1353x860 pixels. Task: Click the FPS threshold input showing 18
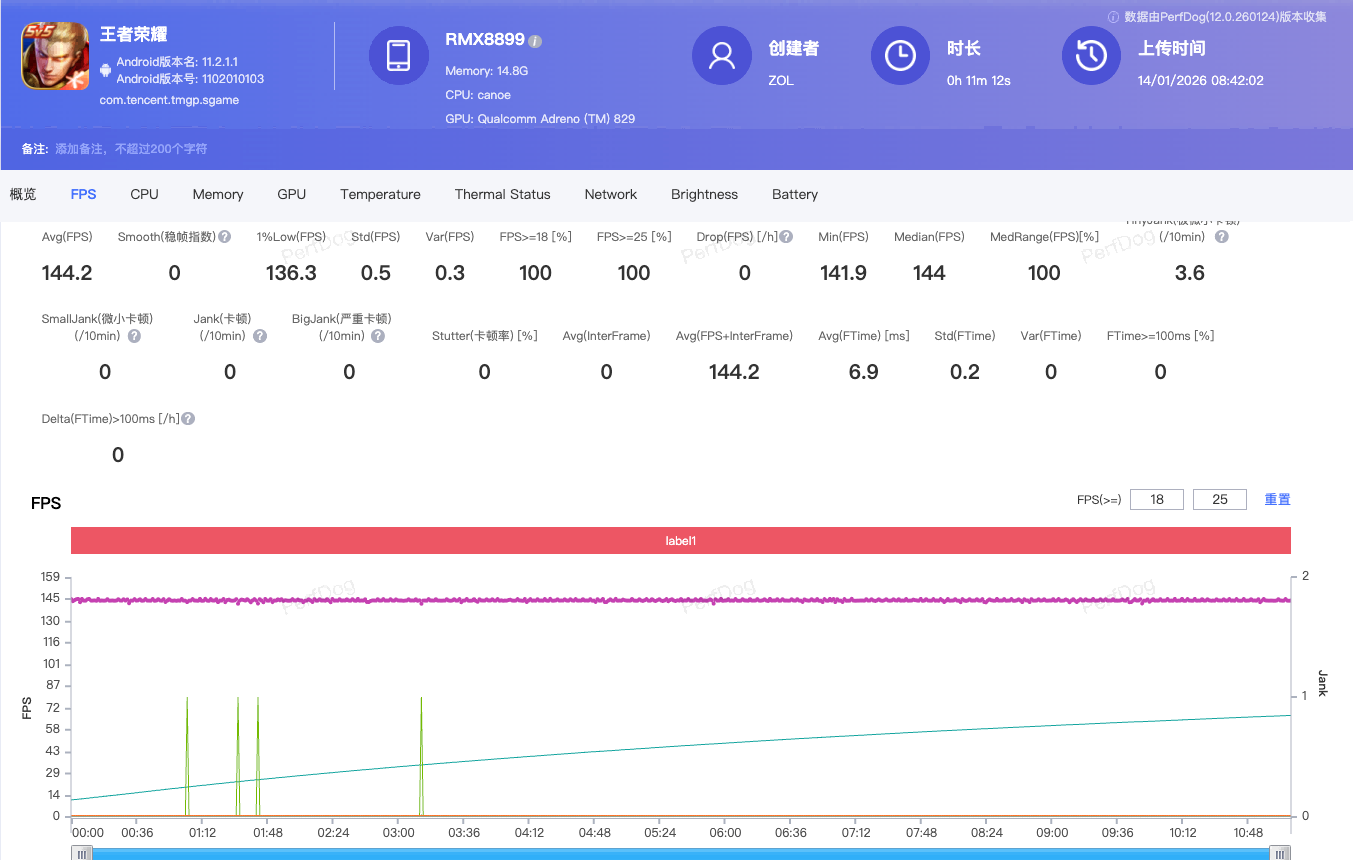[1156, 499]
